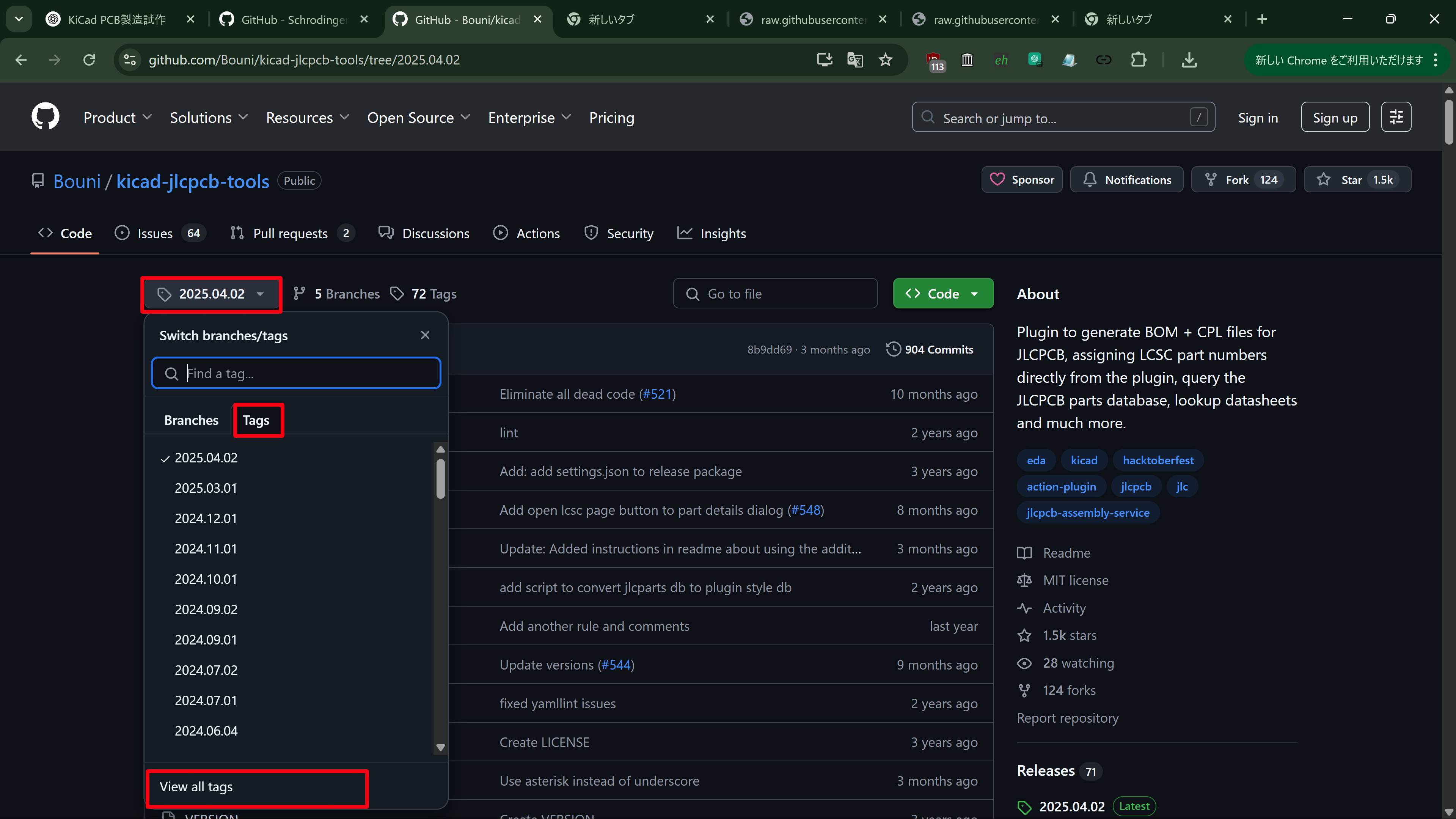Bookmark this page with the star icon
Screen dimensions: 1456x819
point(886,60)
